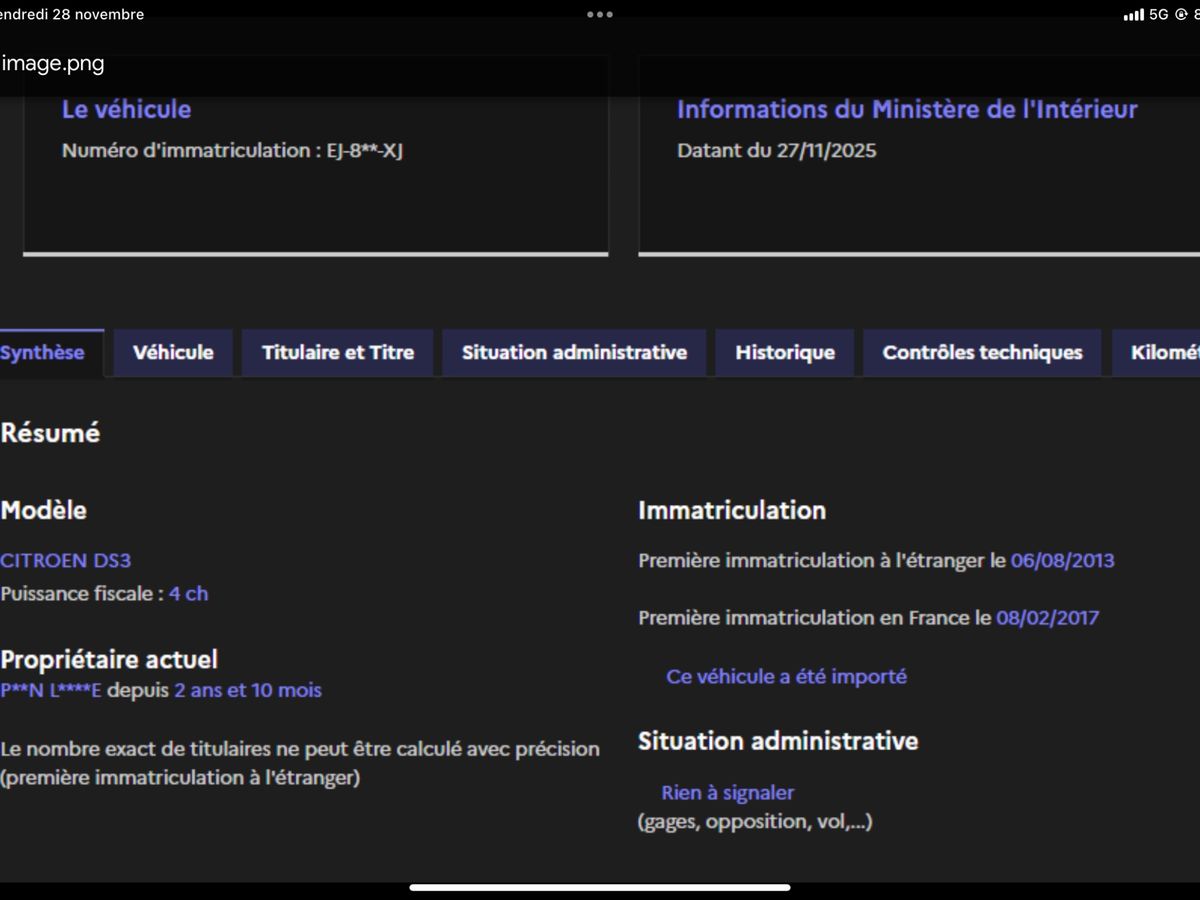Tap the image.png file title
The image size is (1200, 900).
tap(54, 65)
